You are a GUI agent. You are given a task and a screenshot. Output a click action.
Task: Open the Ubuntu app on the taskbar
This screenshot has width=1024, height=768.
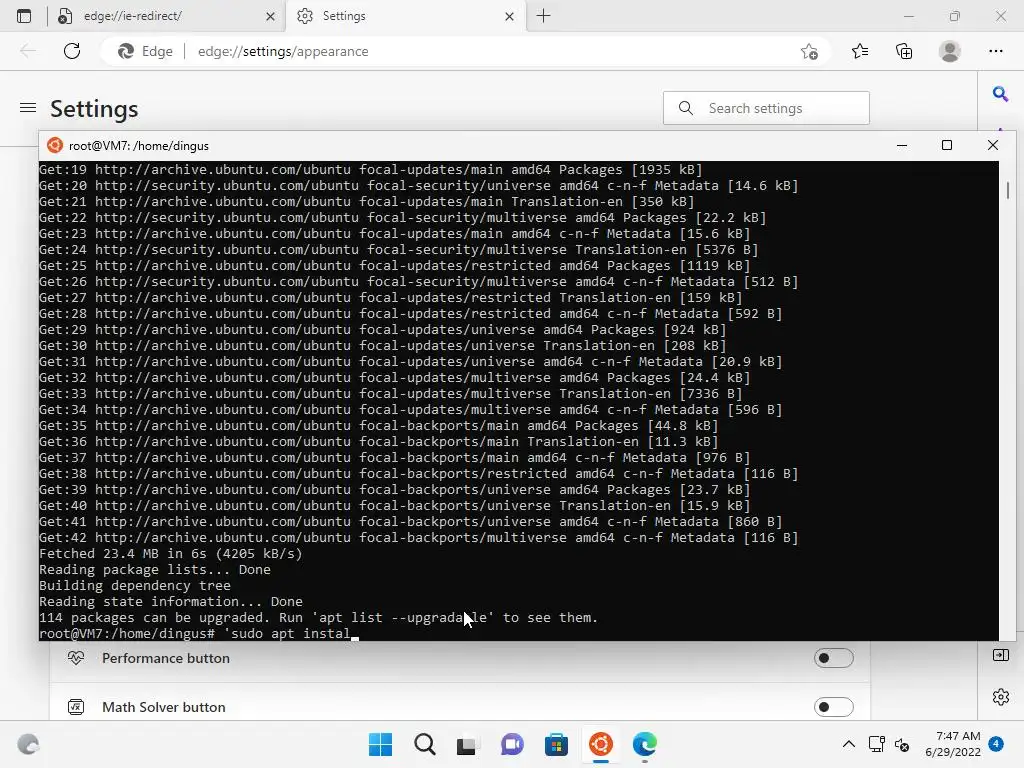point(600,744)
